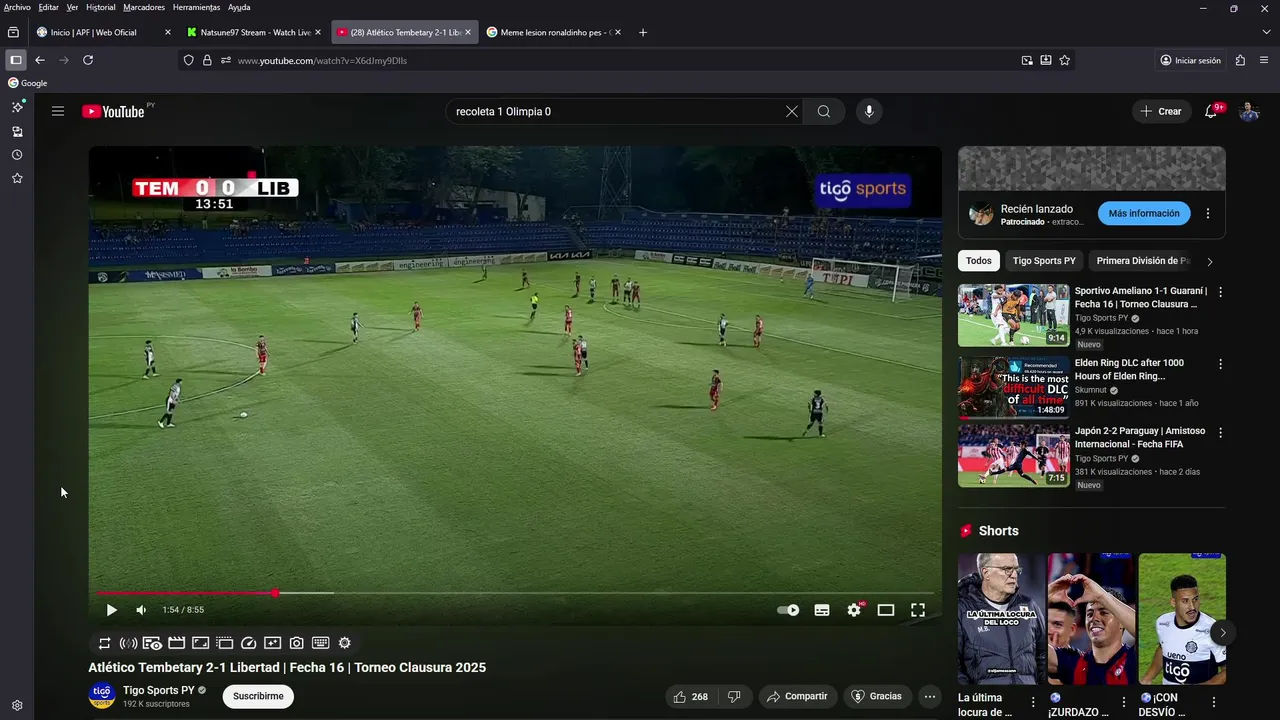Open the keyboard shortcuts icon below the player

(x=320, y=643)
